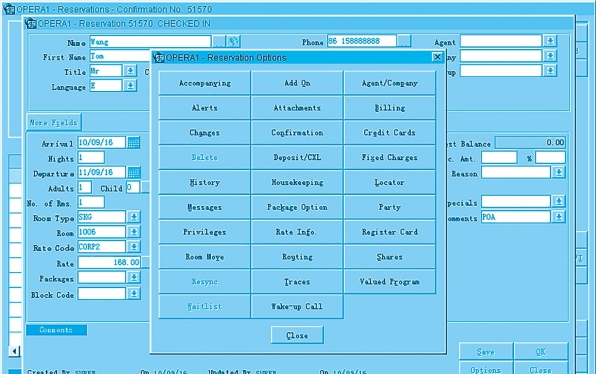This screenshot has height=374, width=596.
Task: Click the No. of Rms. field
Action: 91,202
